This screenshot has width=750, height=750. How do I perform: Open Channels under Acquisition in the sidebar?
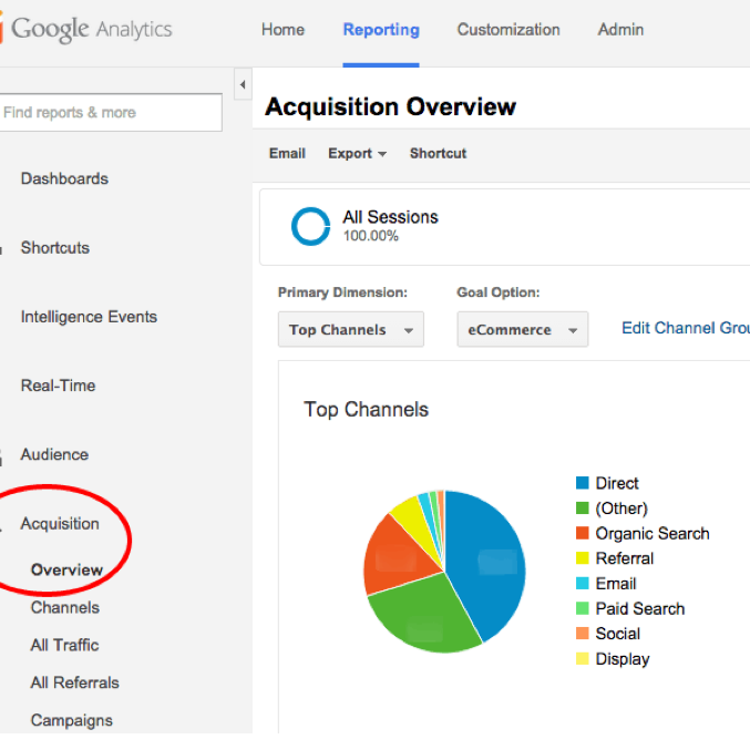[65, 607]
